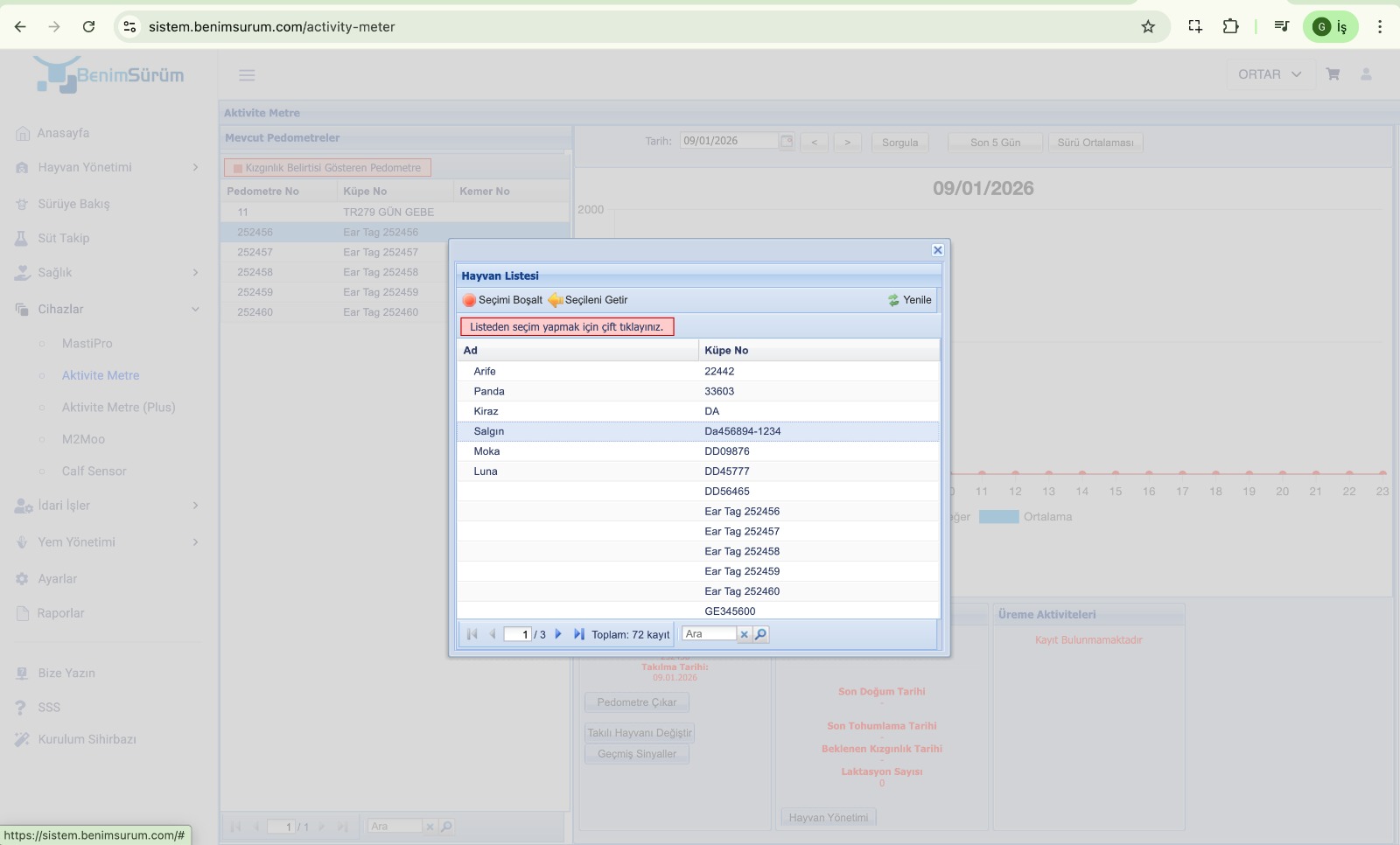Click the page number input field
This screenshot has width=1400, height=845.
click(518, 634)
